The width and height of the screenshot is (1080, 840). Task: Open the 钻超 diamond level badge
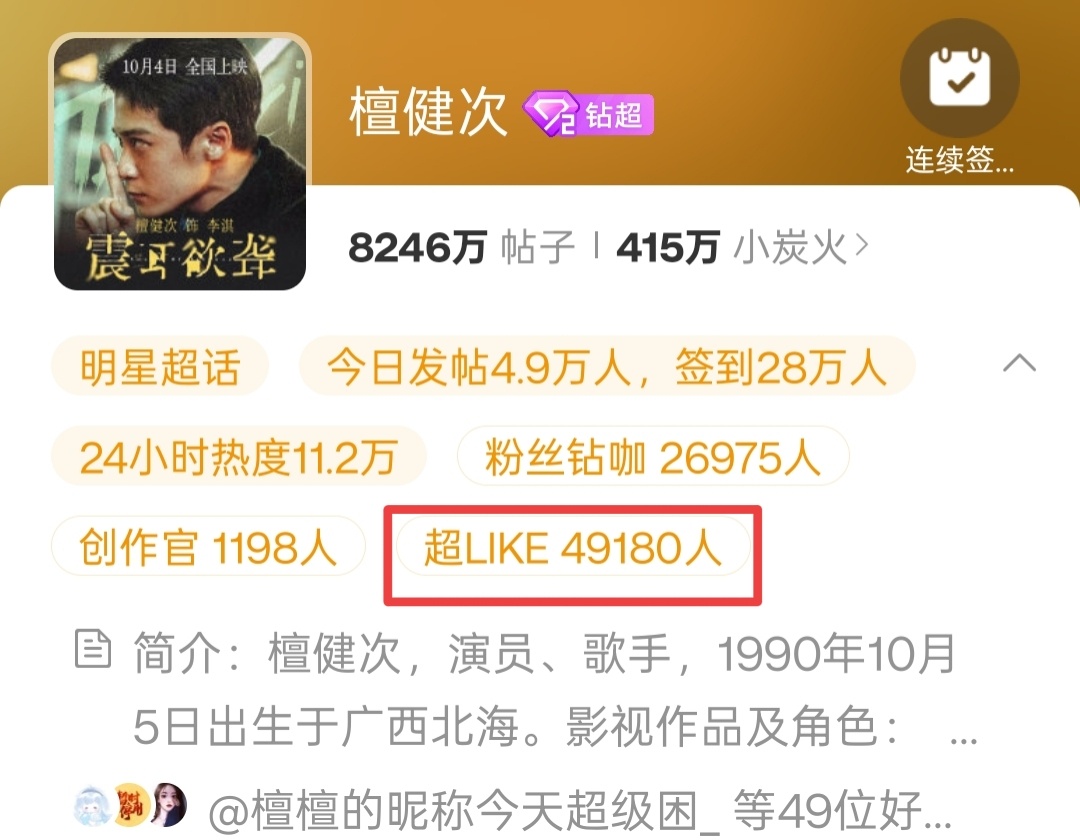click(x=588, y=114)
